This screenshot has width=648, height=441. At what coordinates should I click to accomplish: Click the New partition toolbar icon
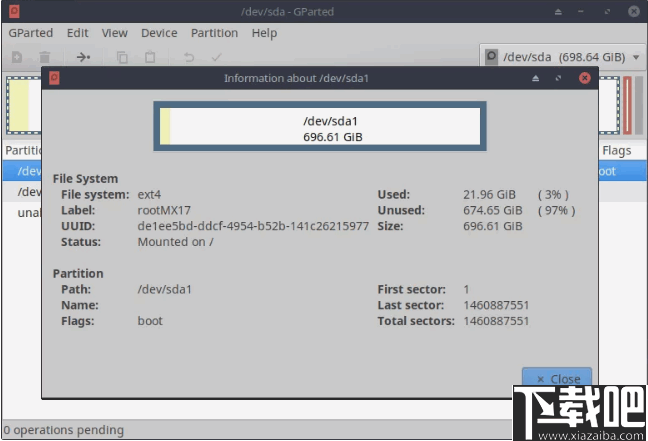pos(17,57)
